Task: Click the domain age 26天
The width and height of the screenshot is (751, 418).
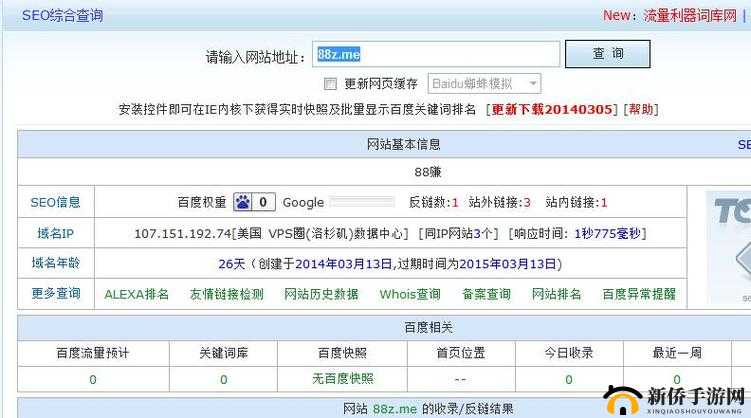Action: point(232,264)
